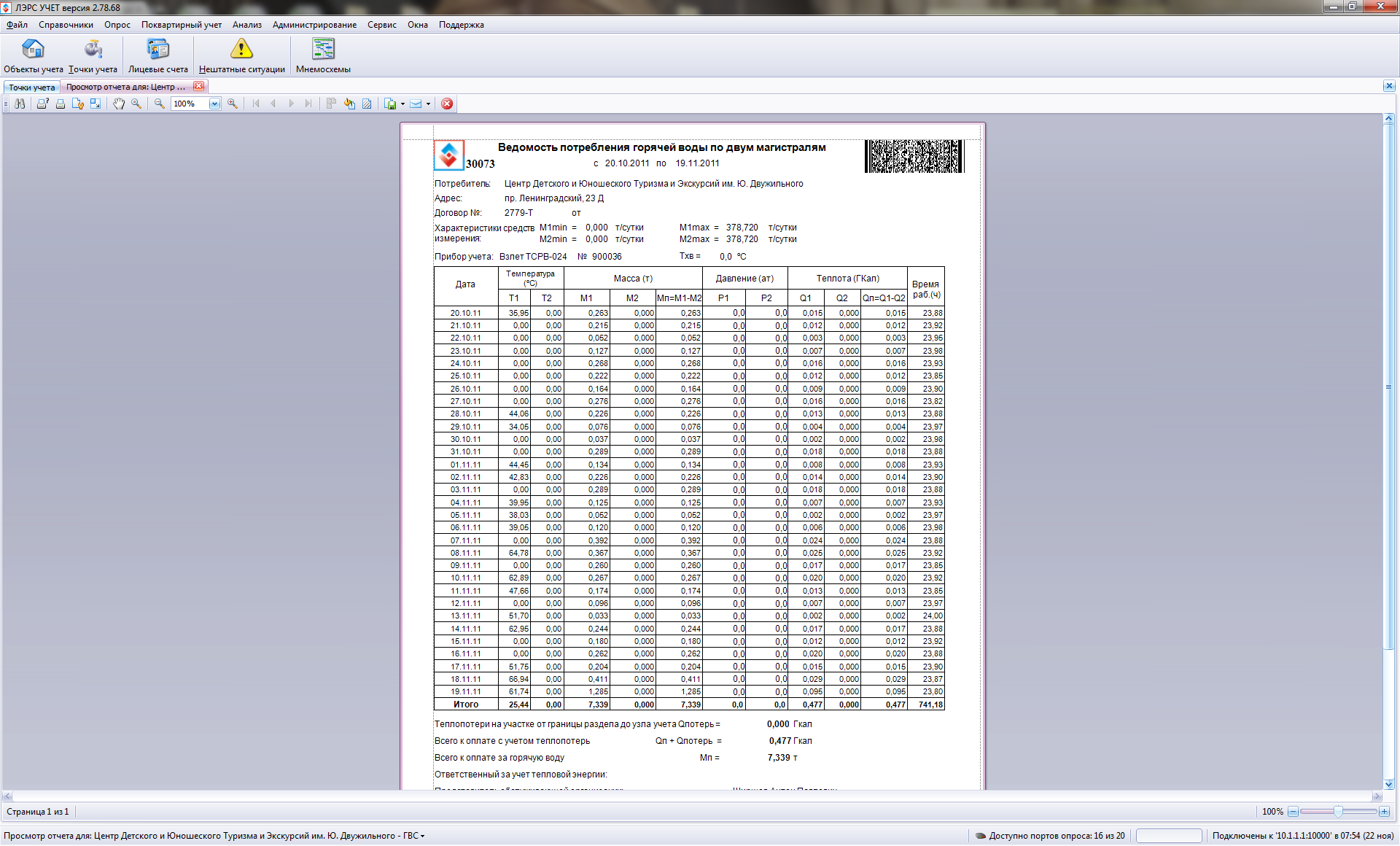This screenshot has width=1400, height=846.
Task: Click the zoom in magnifier icon
Action: [233, 104]
